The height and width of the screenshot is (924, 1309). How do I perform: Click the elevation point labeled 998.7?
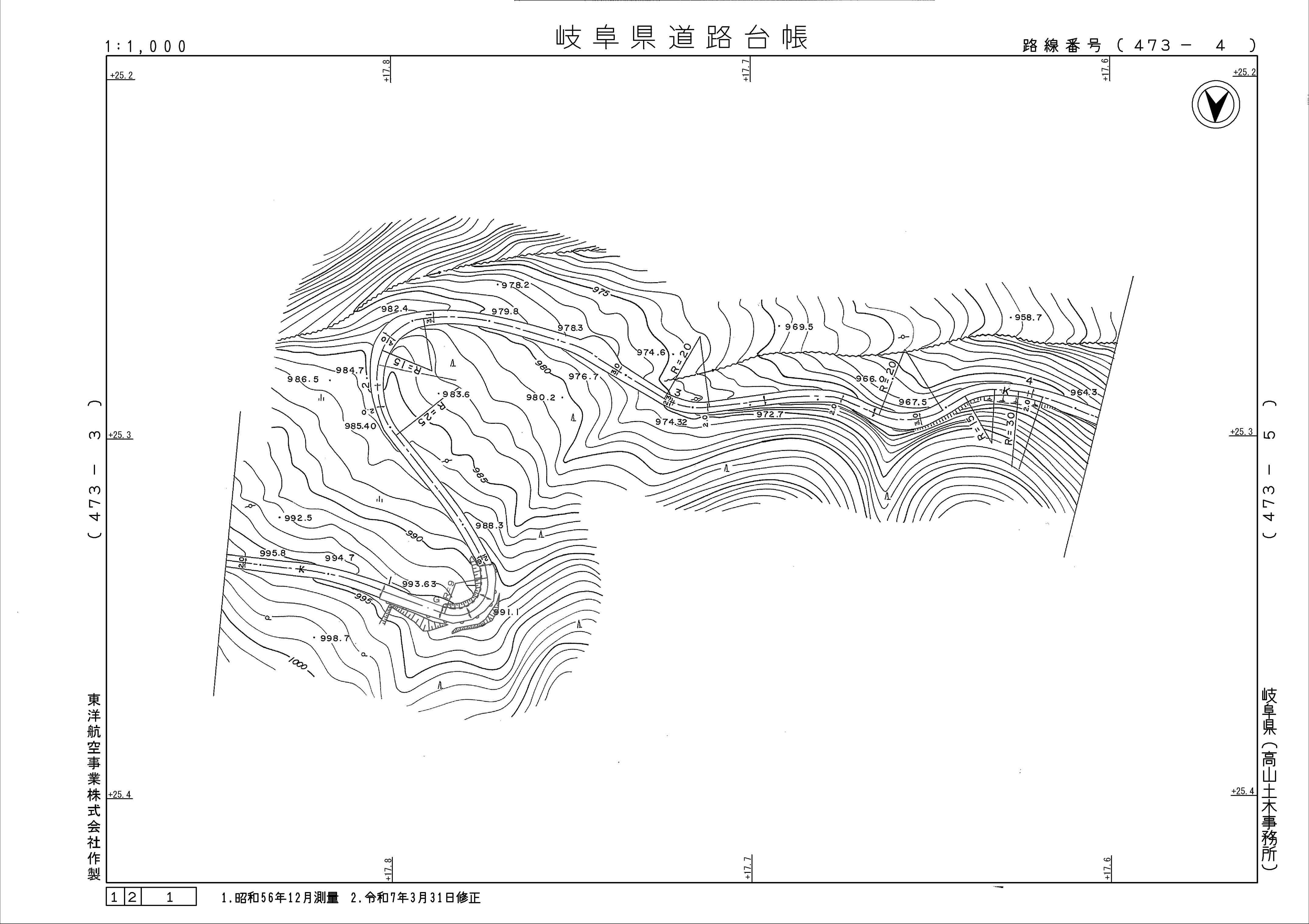[333, 638]
